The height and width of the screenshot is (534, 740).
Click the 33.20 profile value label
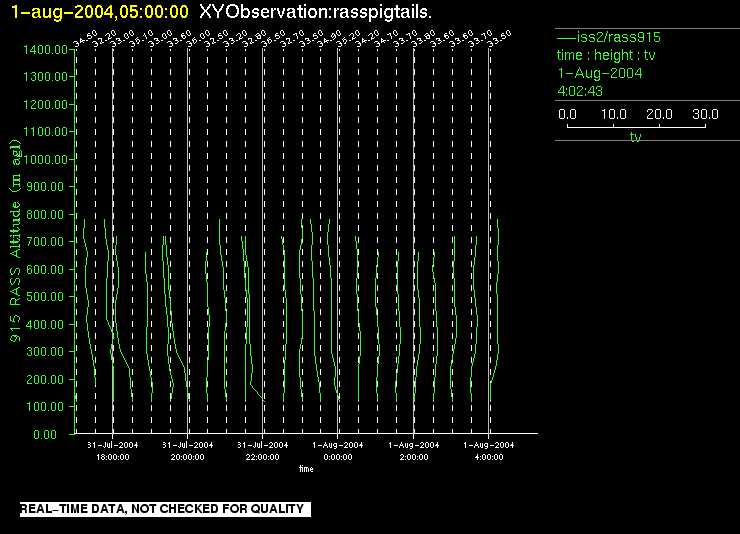point(235,39)
